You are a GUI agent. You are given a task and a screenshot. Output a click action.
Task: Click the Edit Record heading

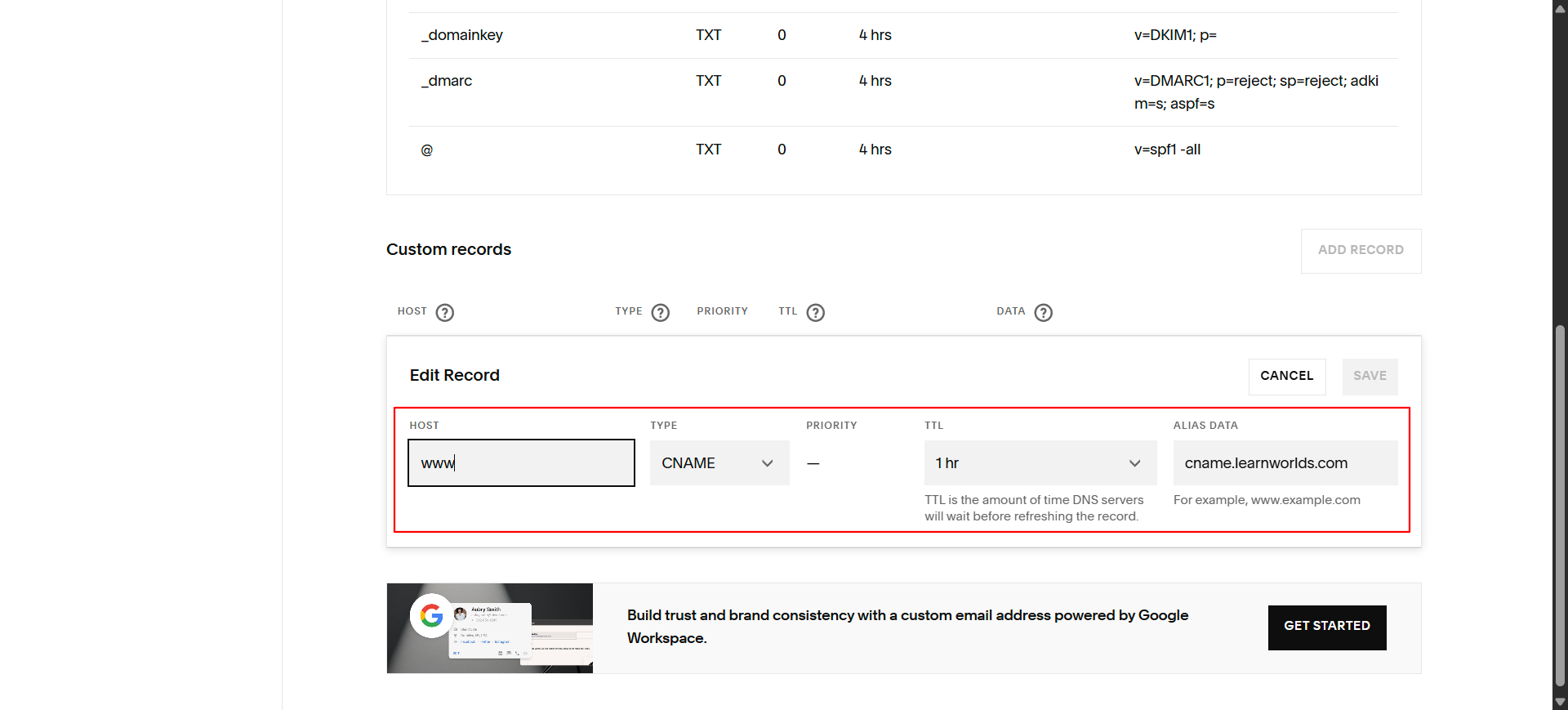click(455, 375)
